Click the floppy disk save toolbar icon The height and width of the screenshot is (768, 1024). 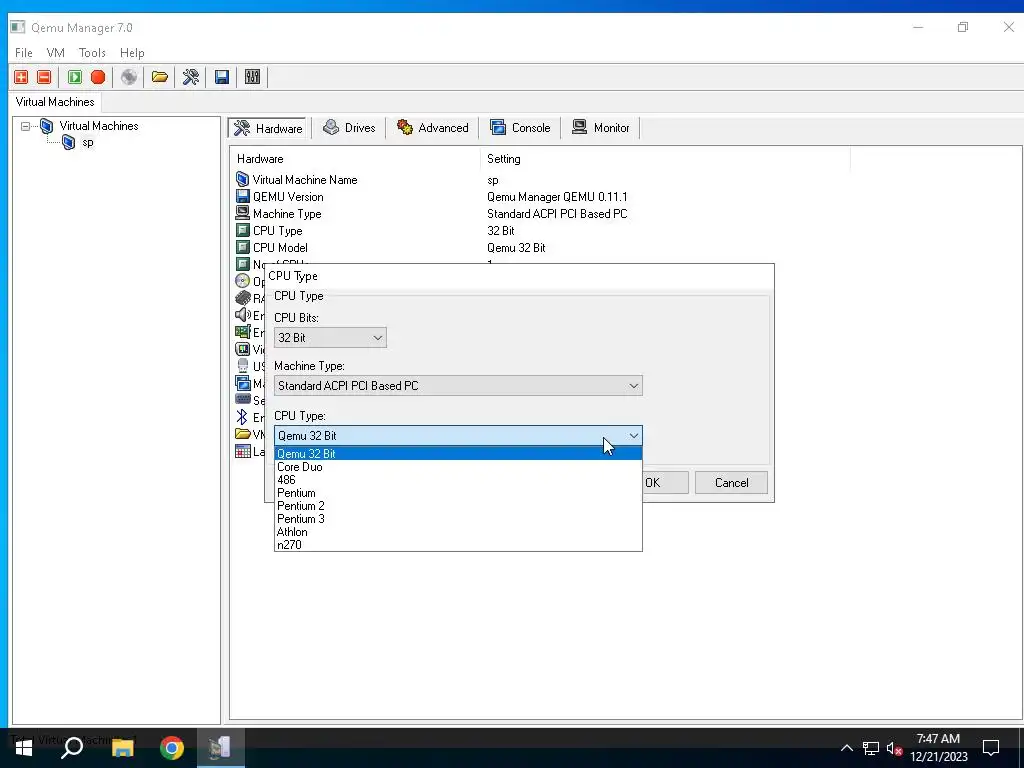click(222, 77)
